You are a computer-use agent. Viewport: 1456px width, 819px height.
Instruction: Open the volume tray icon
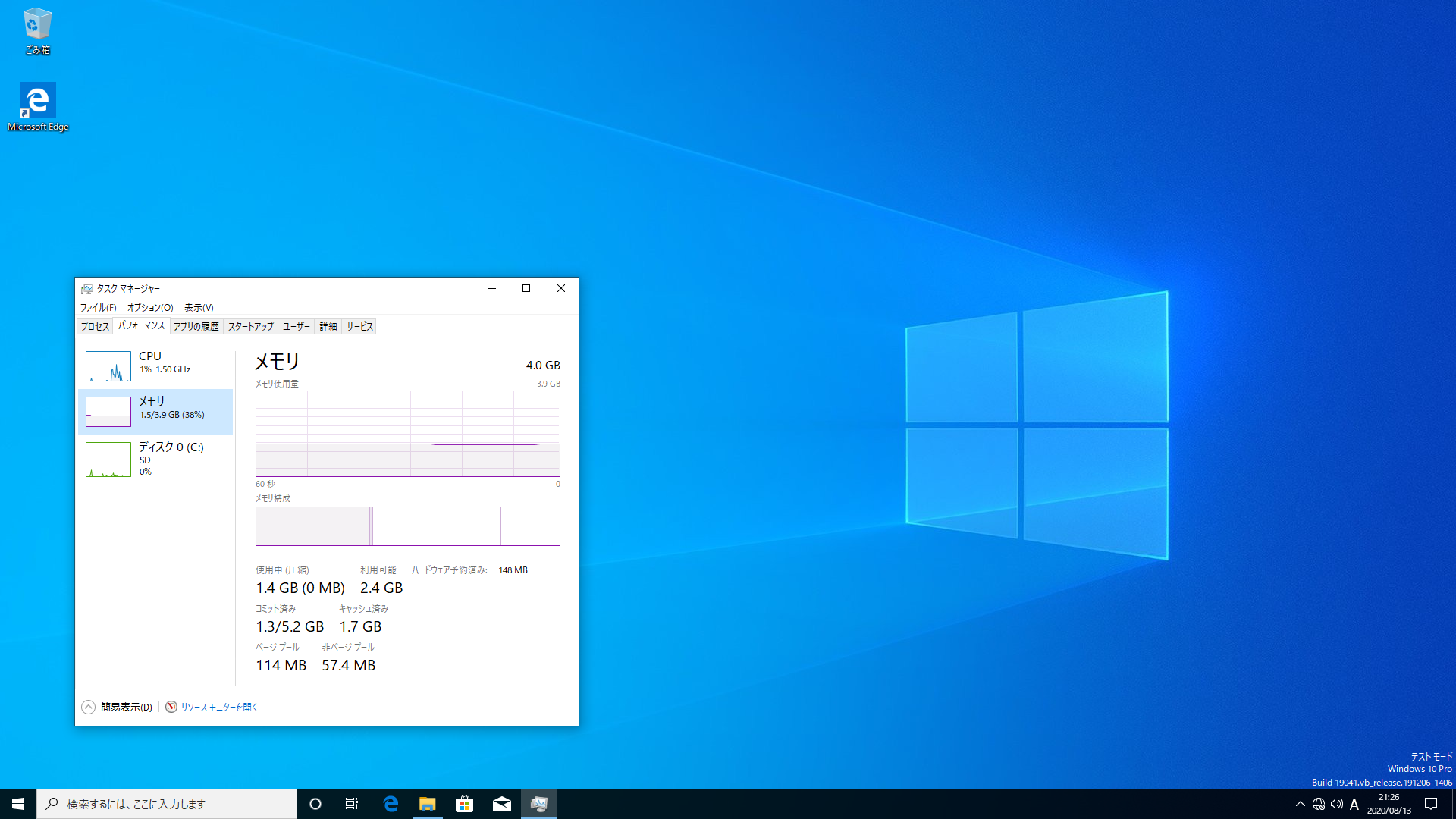(1337, 804)
